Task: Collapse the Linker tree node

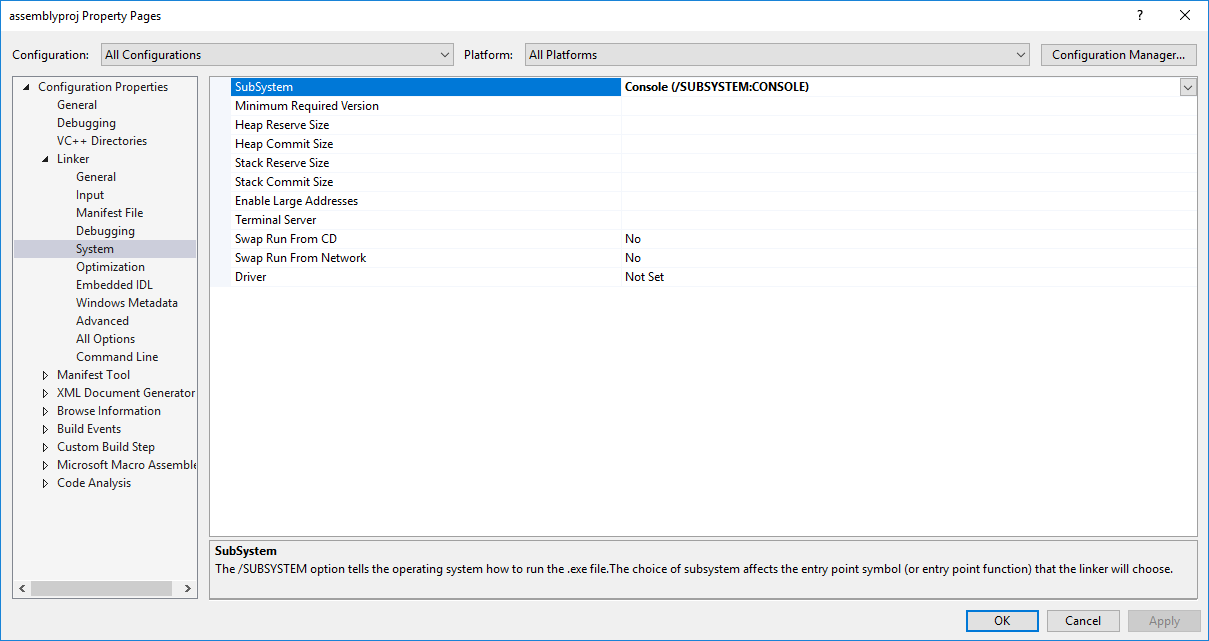Action: click(x=46, y=159)
